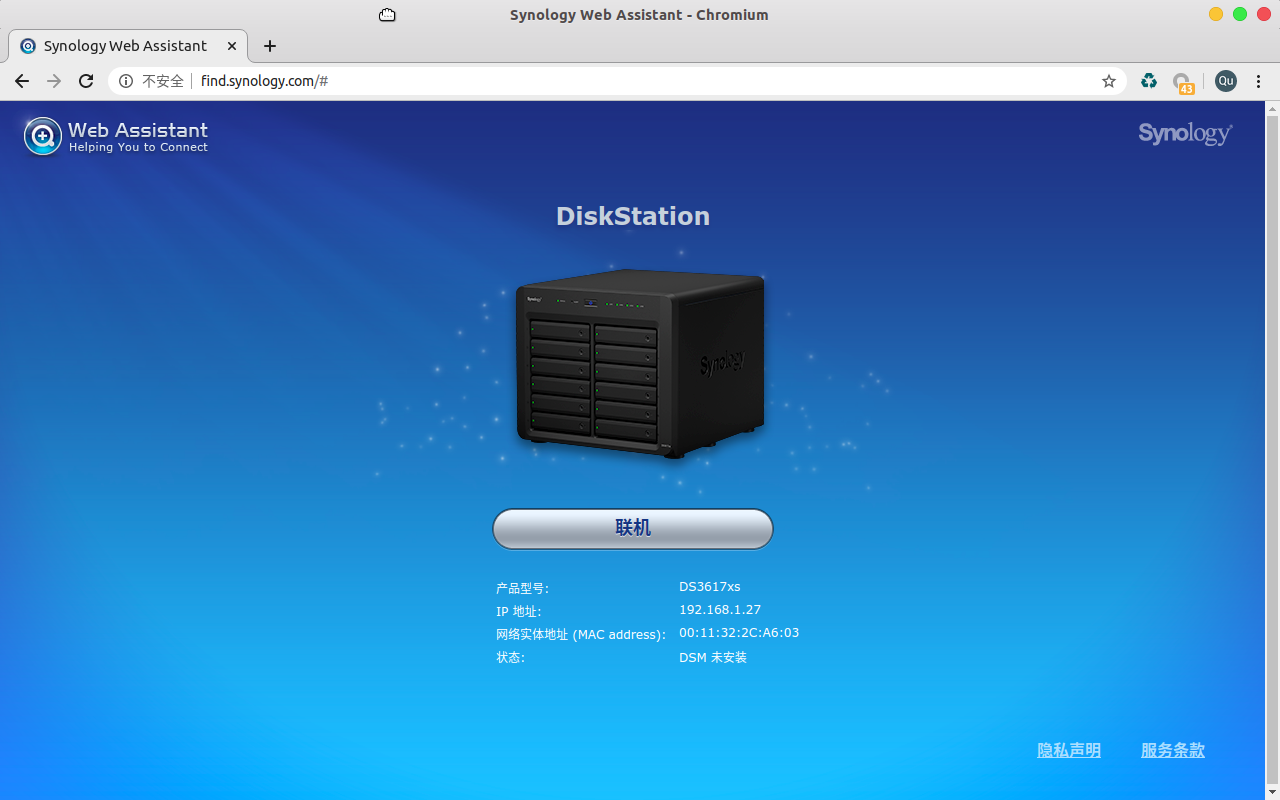Open the Chromium three-dot menu
This screenshot has height=800, width=1280.
click(x=1258, y=81)
